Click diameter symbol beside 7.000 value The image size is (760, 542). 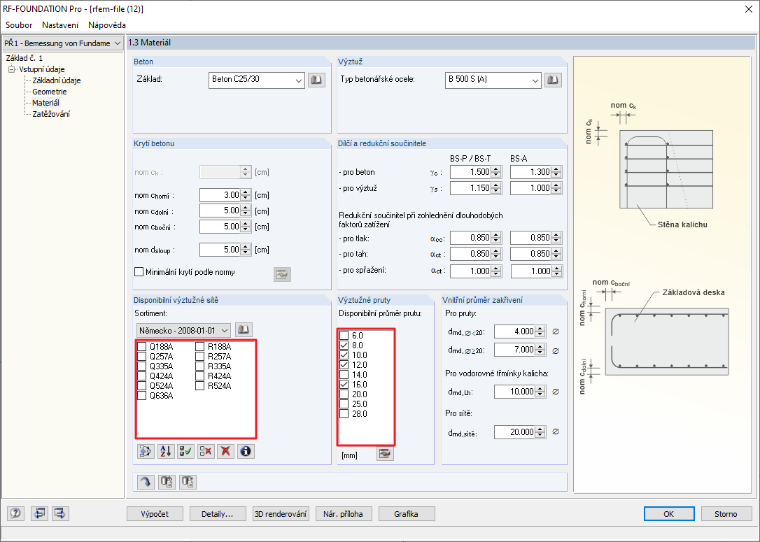(555, 350)
